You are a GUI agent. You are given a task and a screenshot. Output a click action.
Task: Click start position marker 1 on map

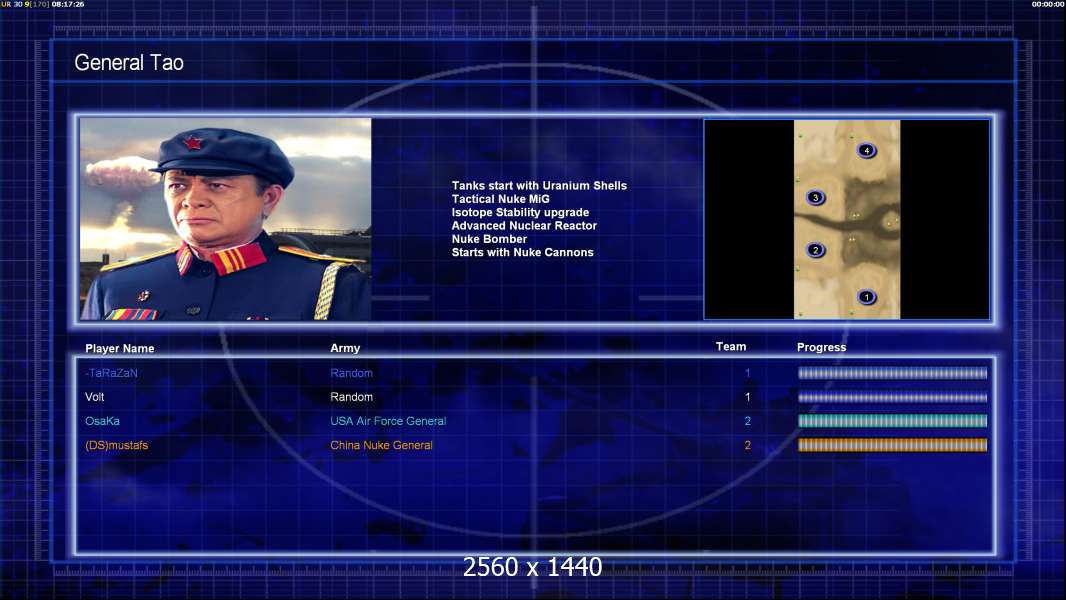tap(866, 297)
